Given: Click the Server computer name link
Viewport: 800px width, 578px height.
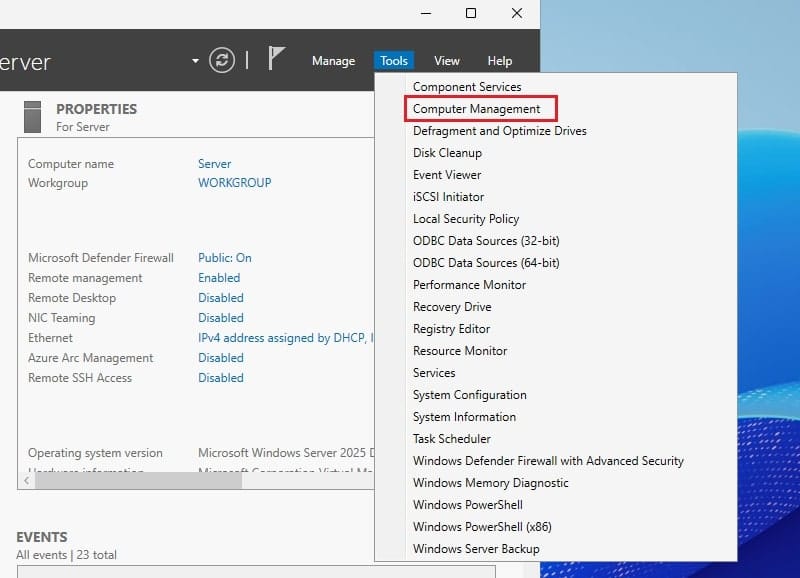Looking at the screenshot, I should (x=214, y=164).
